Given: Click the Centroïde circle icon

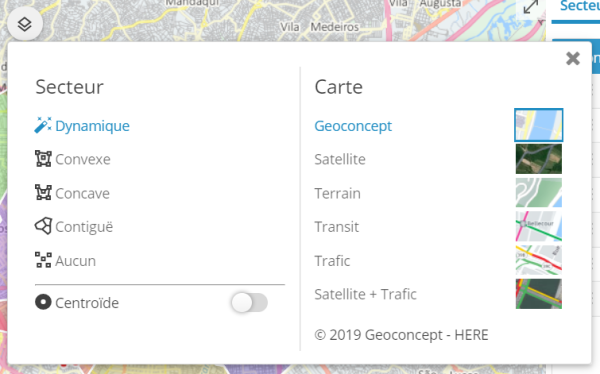Looking at the screenshot, I should click(x=43, y=302).
